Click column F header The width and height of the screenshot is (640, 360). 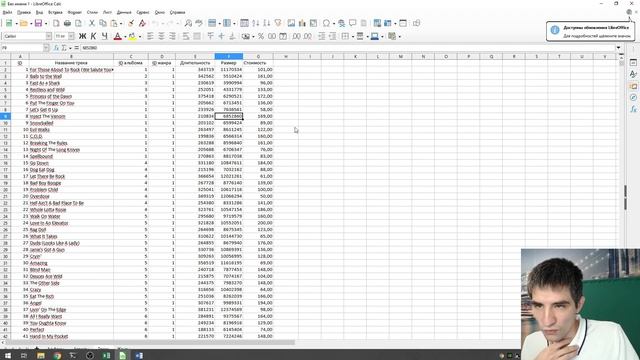coord(229,56)
